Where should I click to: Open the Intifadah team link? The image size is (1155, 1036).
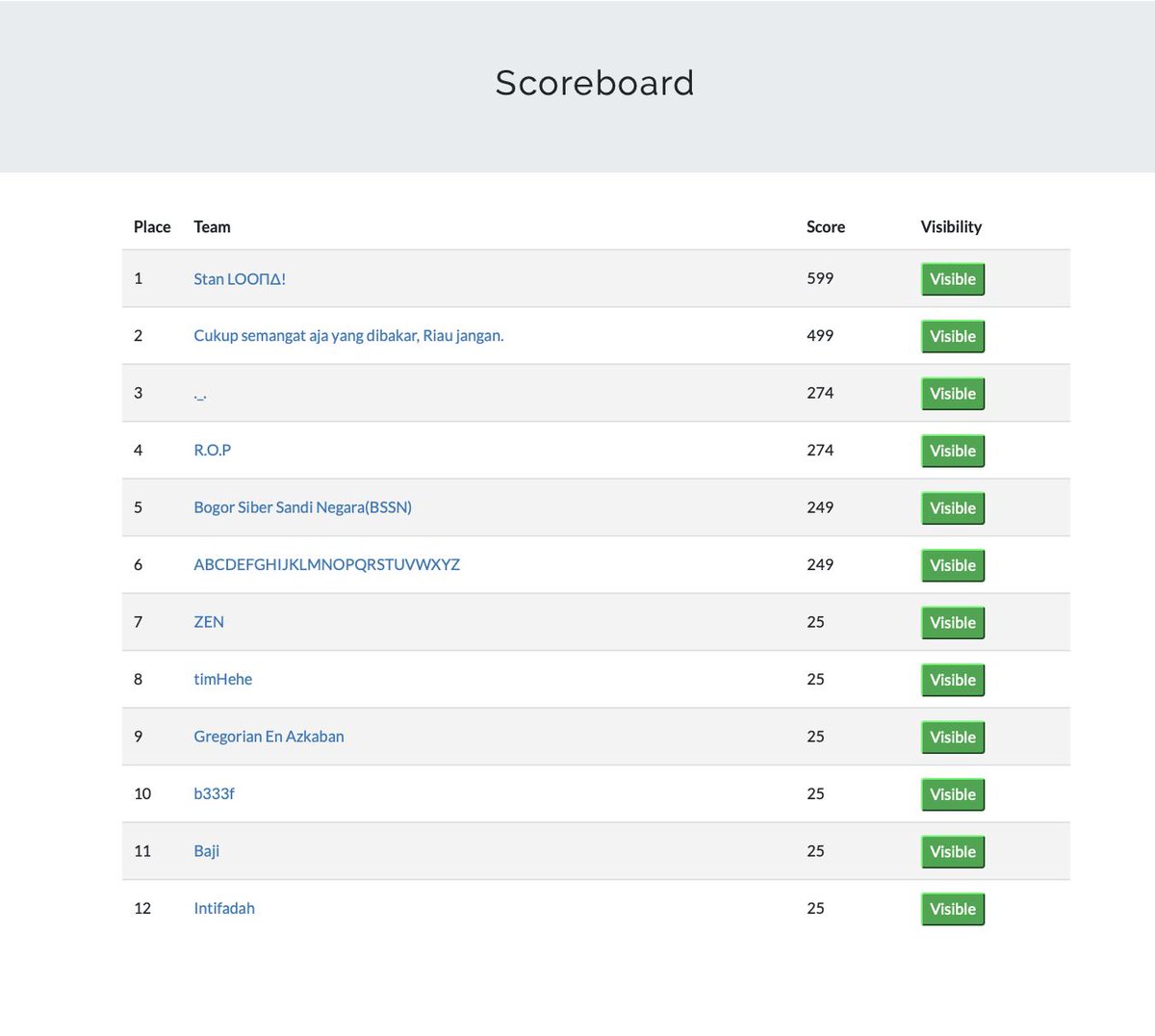[x=224, y=909]
